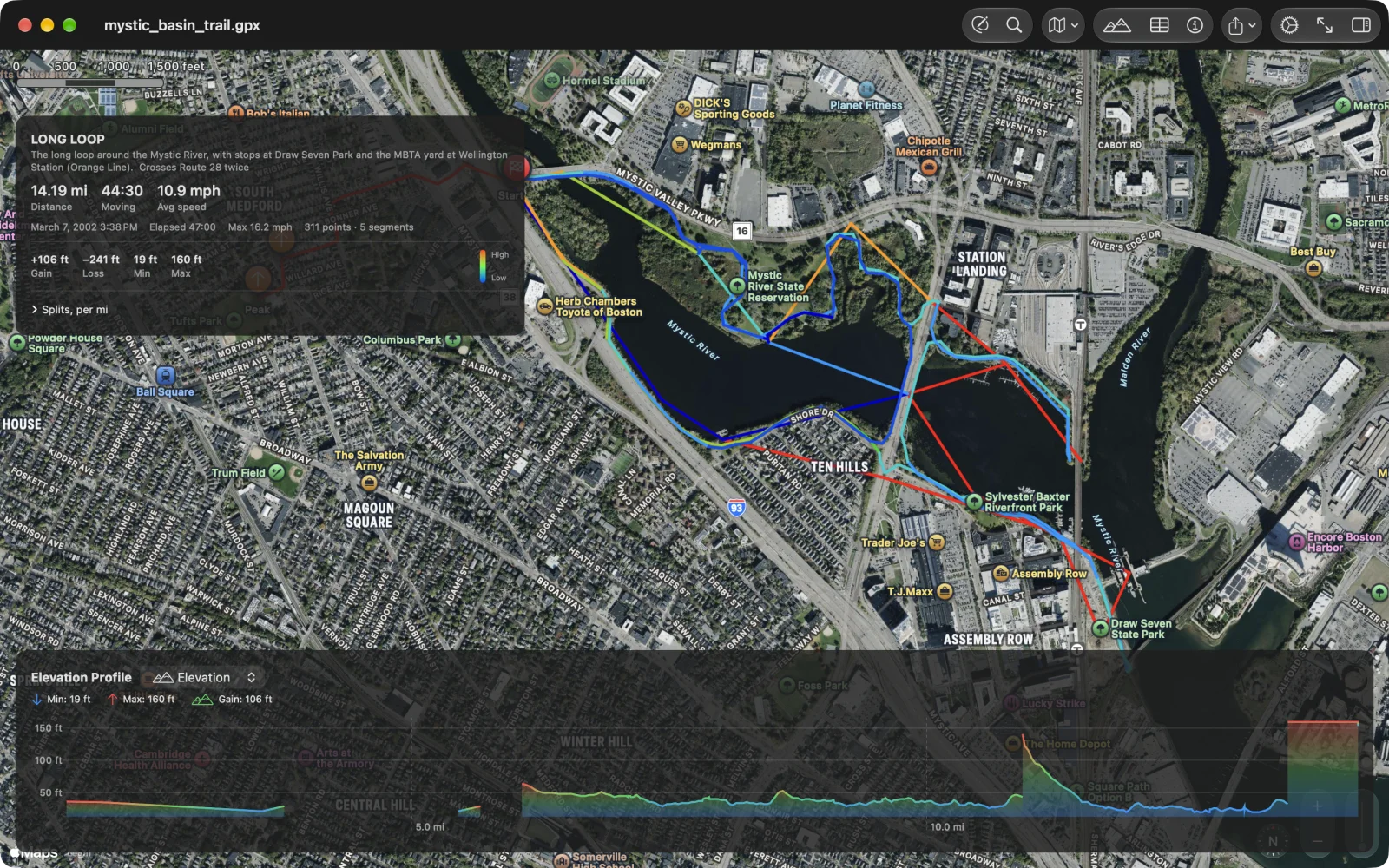Click the Sylvester Baxter Riverfront Park pin

tap(974, 502)
